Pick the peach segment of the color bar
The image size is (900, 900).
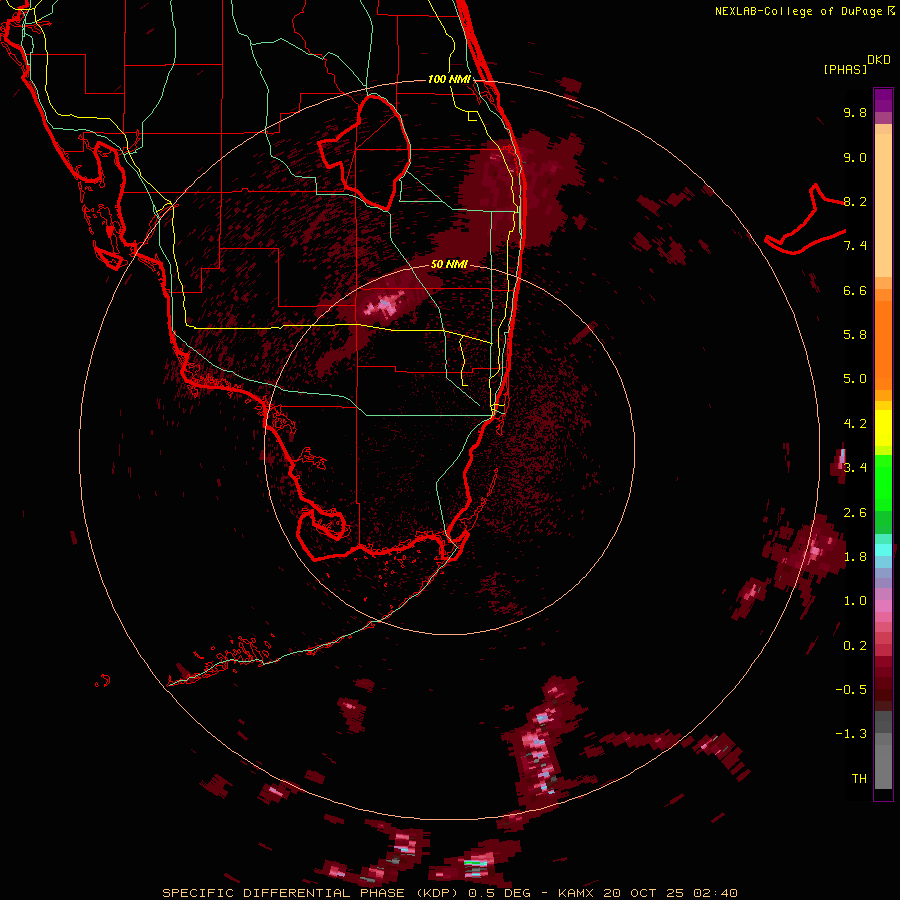pos(883,205)
